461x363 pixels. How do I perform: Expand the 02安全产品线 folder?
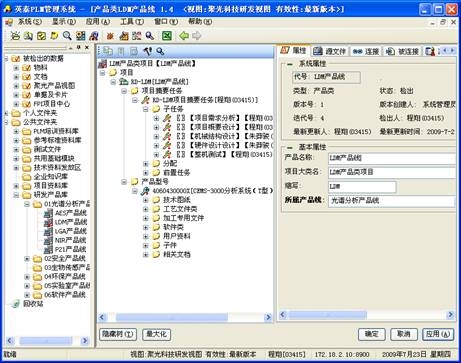pos(27,259)
